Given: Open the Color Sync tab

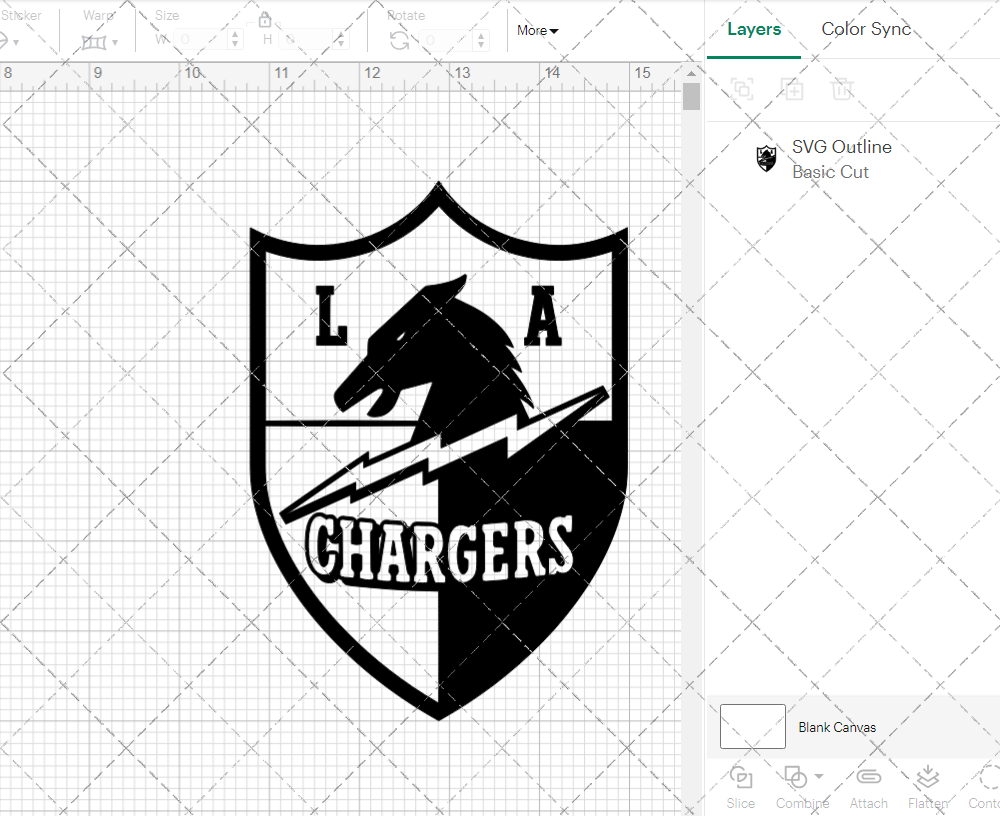Looking at the screenshot, I should point(866,29).
